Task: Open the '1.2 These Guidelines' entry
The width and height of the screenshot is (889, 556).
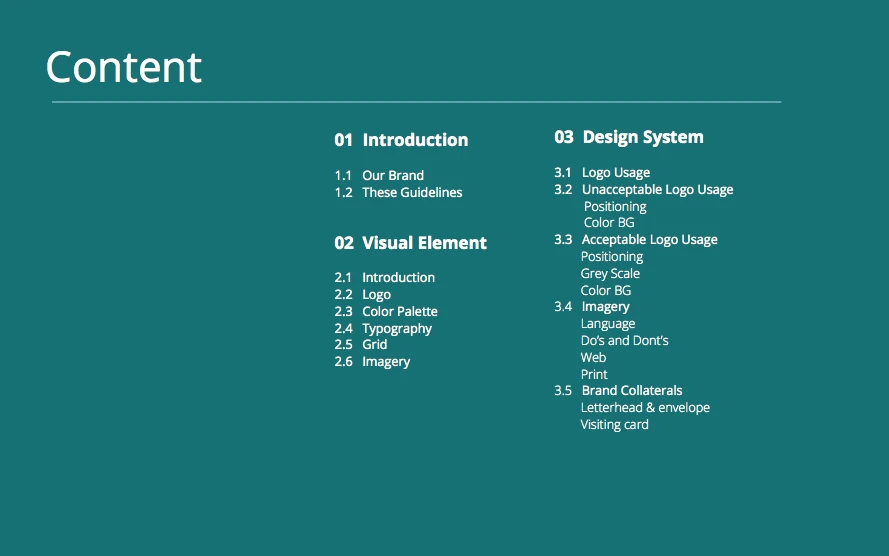Action: [x=398, y=192]
